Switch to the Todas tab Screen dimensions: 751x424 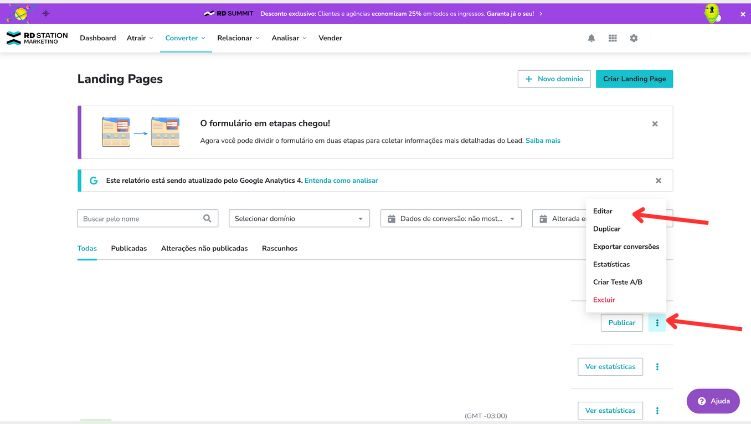coord(87,248)
